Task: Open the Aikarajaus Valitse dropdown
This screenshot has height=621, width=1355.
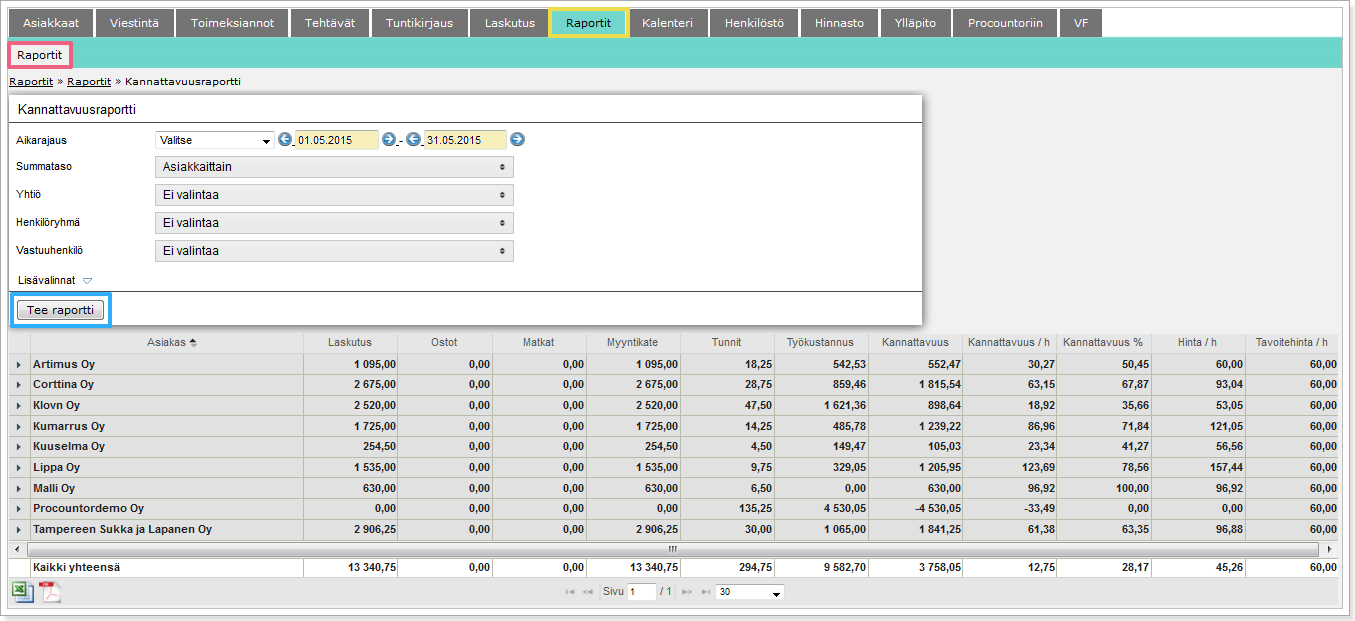Action: (x=214, y=140)
